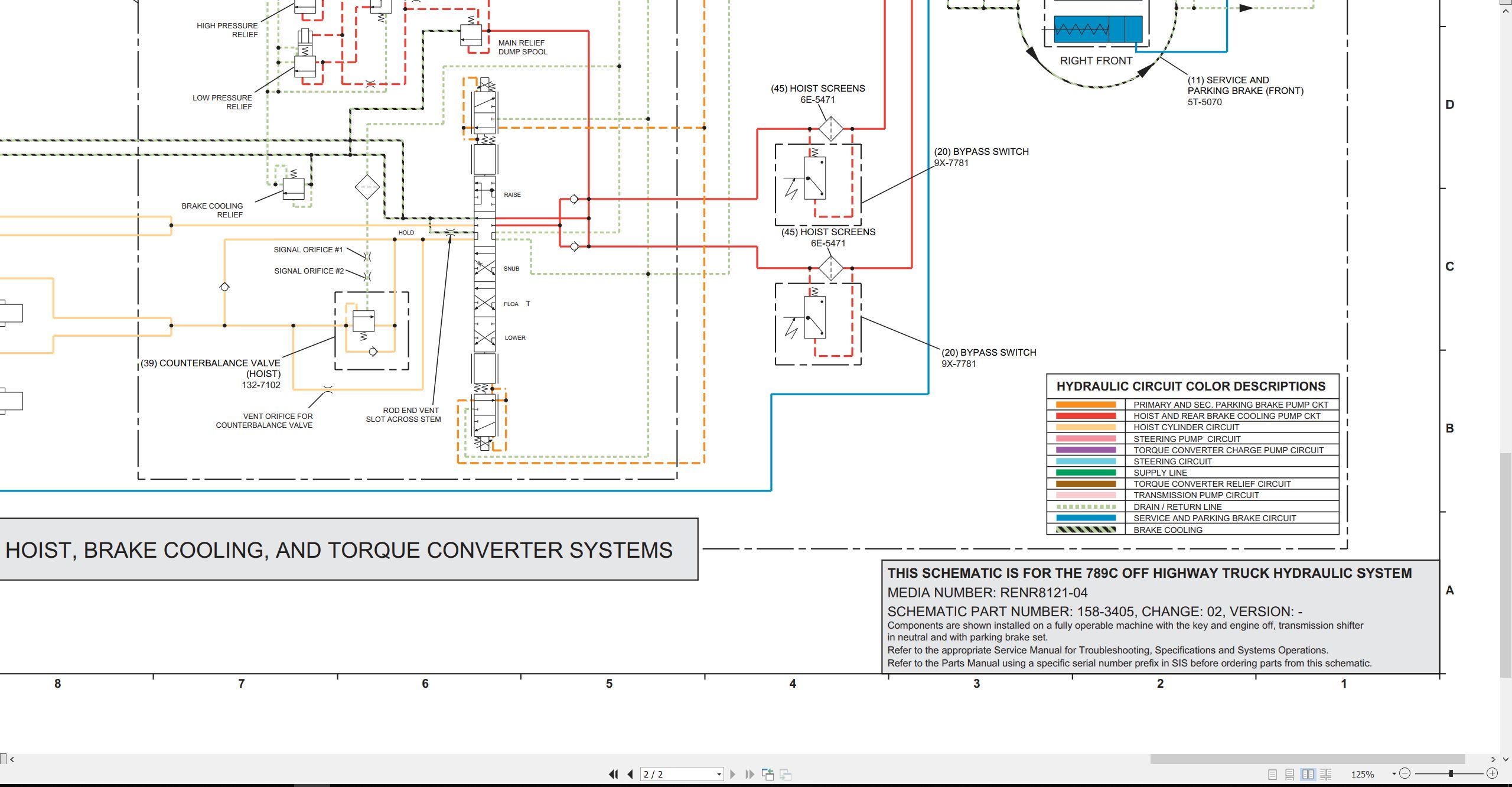The height and width of the screenshot is (787, 1512).
Task: Click the (39) COUNTERBALANCE VALVE label
Action: (211, 373)
